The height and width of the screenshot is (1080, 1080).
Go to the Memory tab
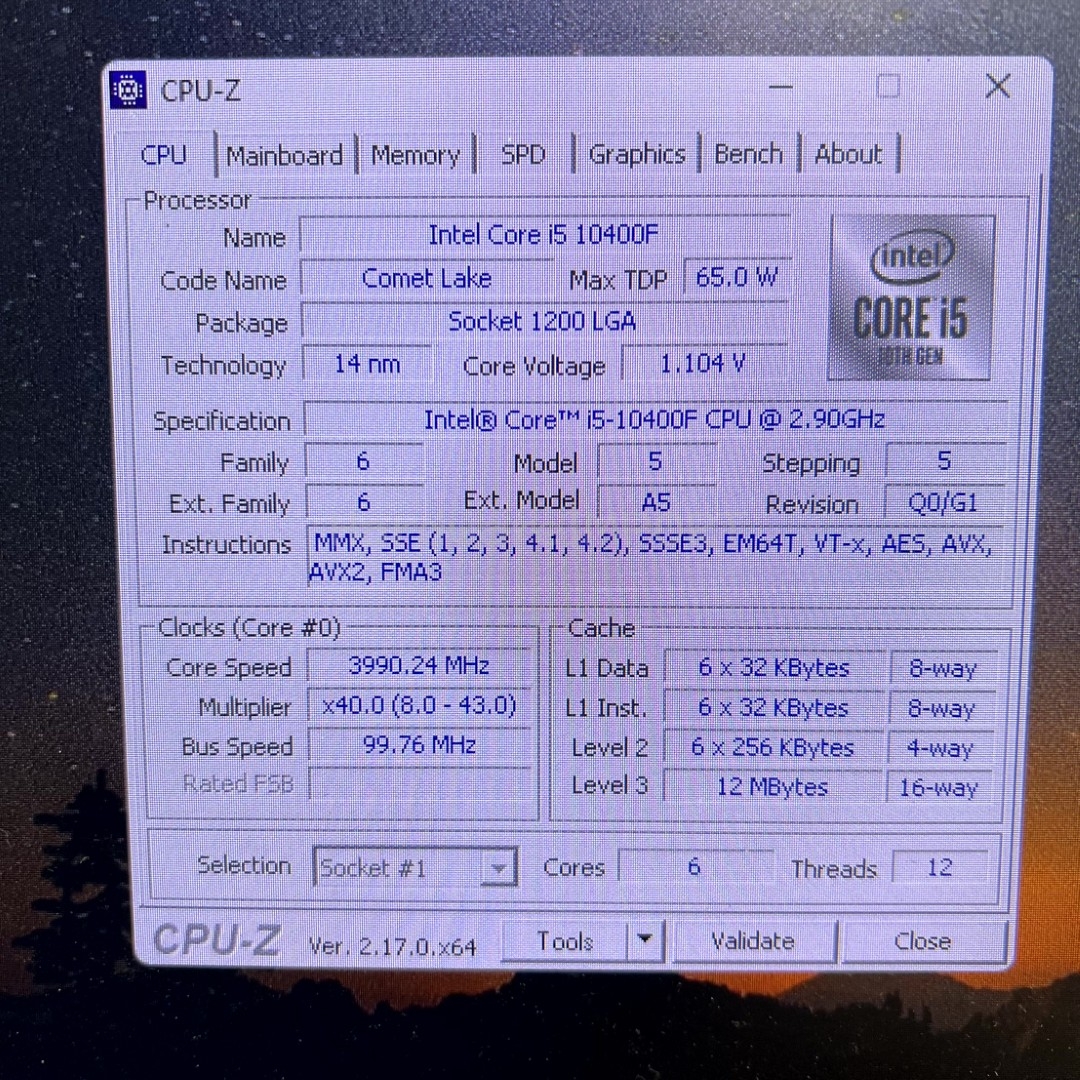pos(415,156)
